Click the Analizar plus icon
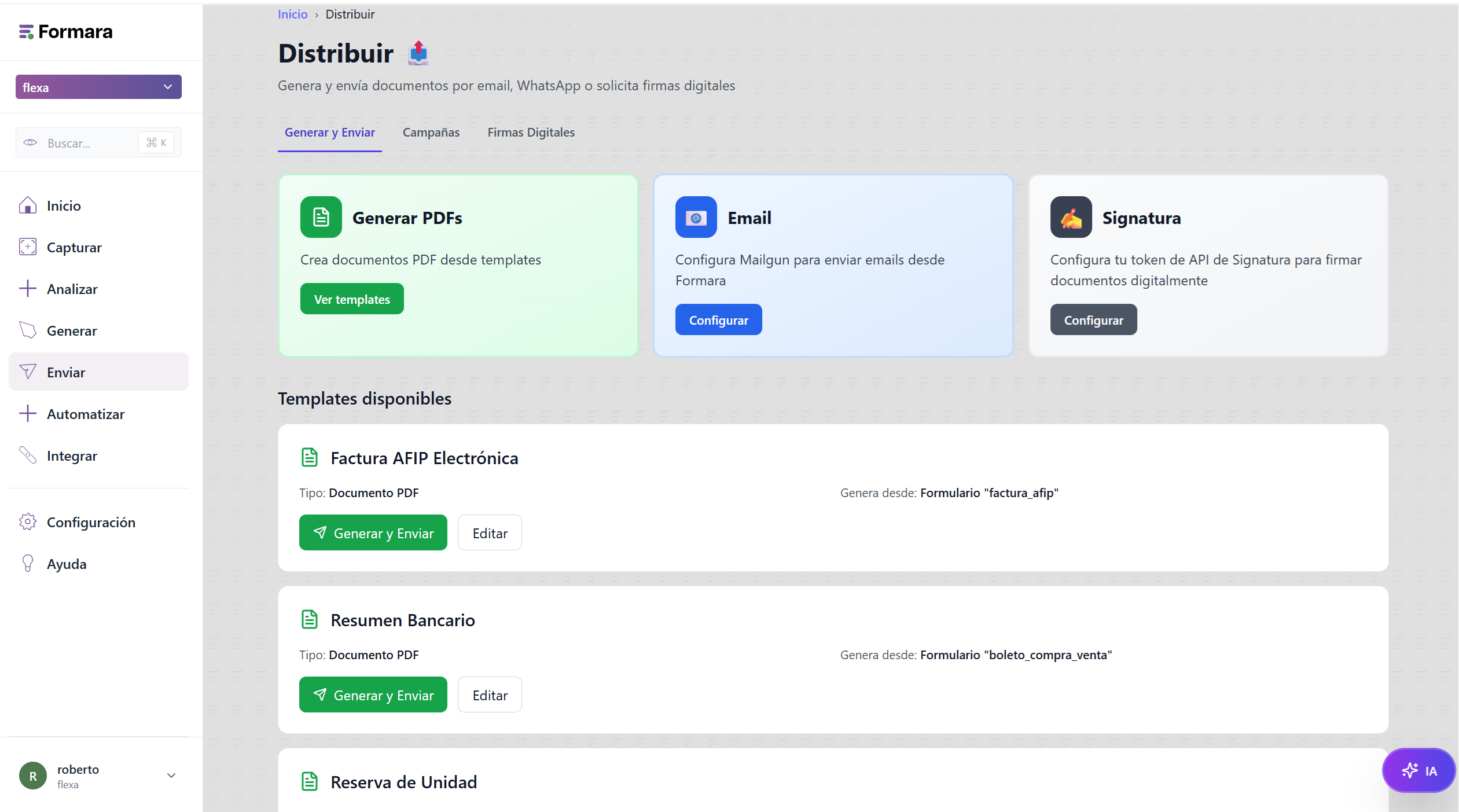The width and height of the screenshot is (1459, 812). pos(28,289)
